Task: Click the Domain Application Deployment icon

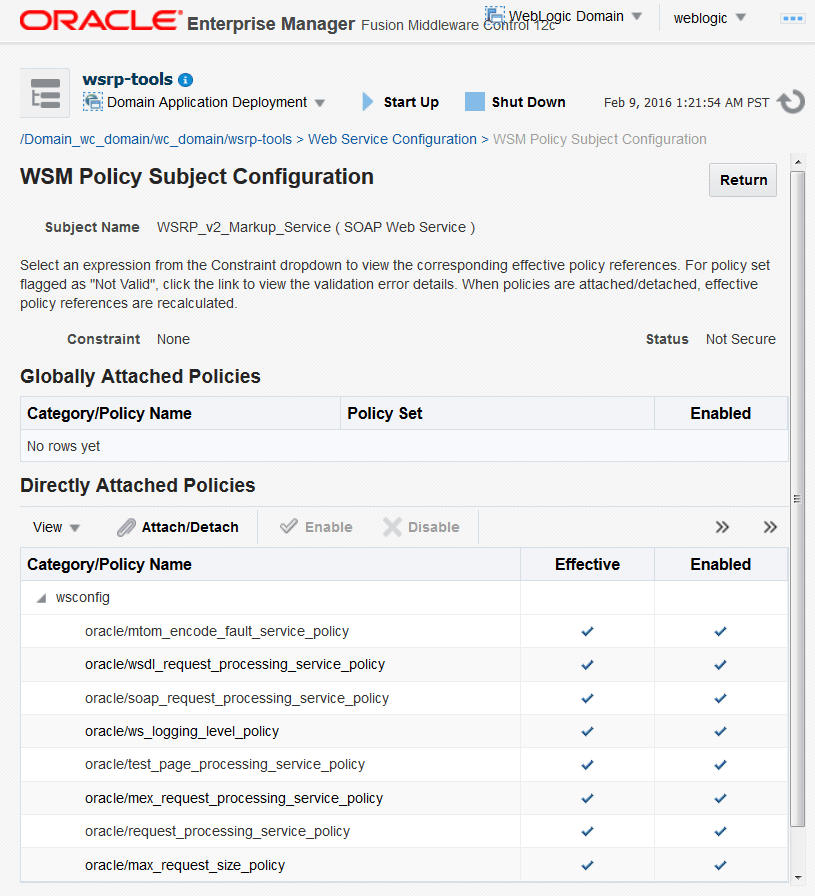Action: [x=92, y=102]
